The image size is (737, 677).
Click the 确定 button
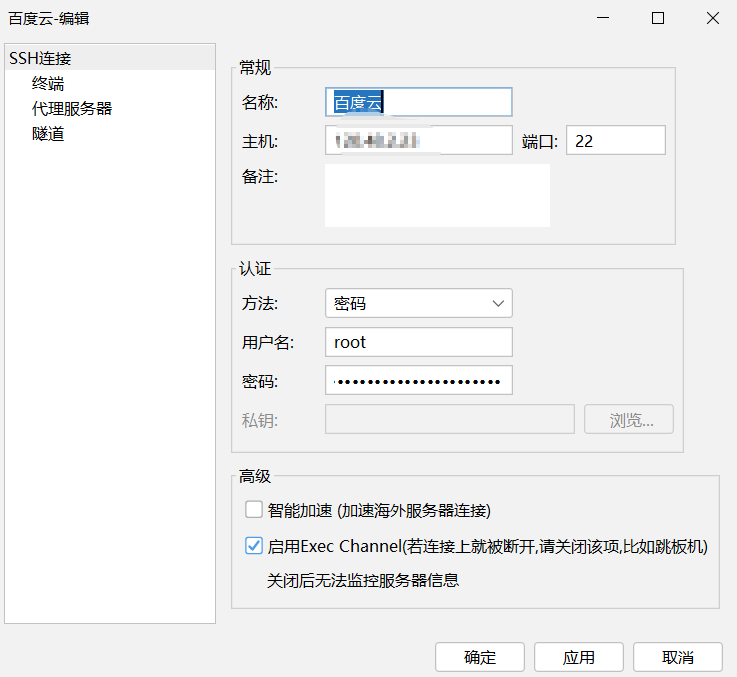pos(479,657)
